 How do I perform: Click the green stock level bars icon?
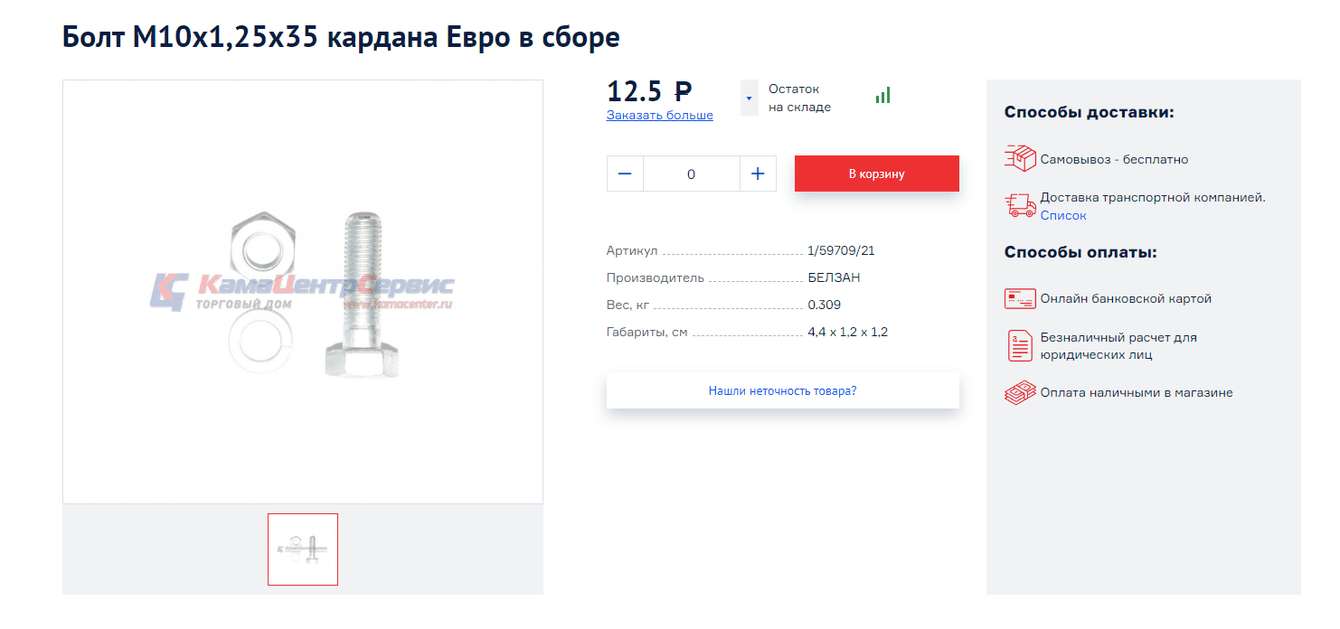883,95
